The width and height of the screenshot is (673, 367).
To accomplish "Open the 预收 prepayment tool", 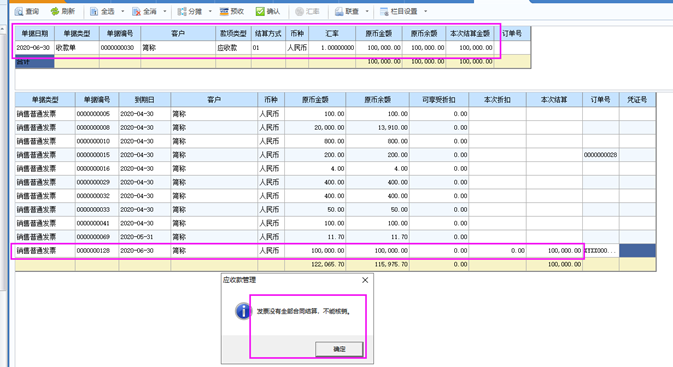I will [224, 12].
